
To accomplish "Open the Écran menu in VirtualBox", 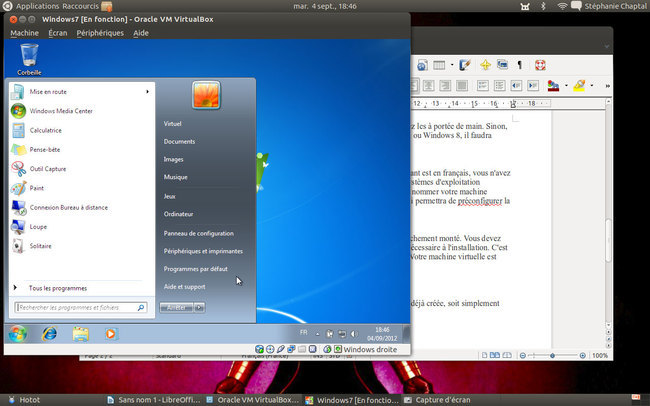I will (x=58, y=33).
